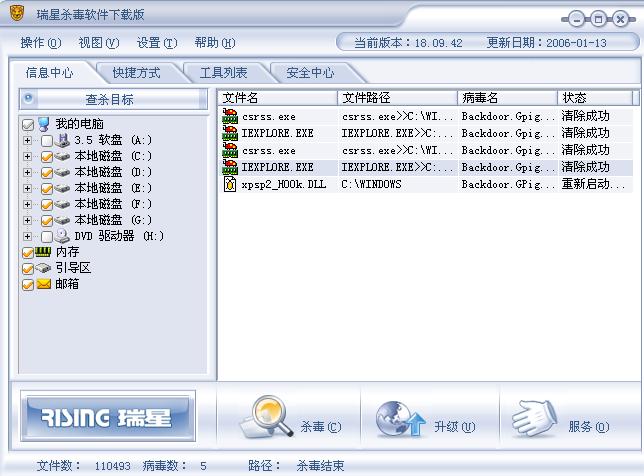
Task: Uncheck the local disk E: checkbox
Action: pyautogui.click(x=47, y=189)
